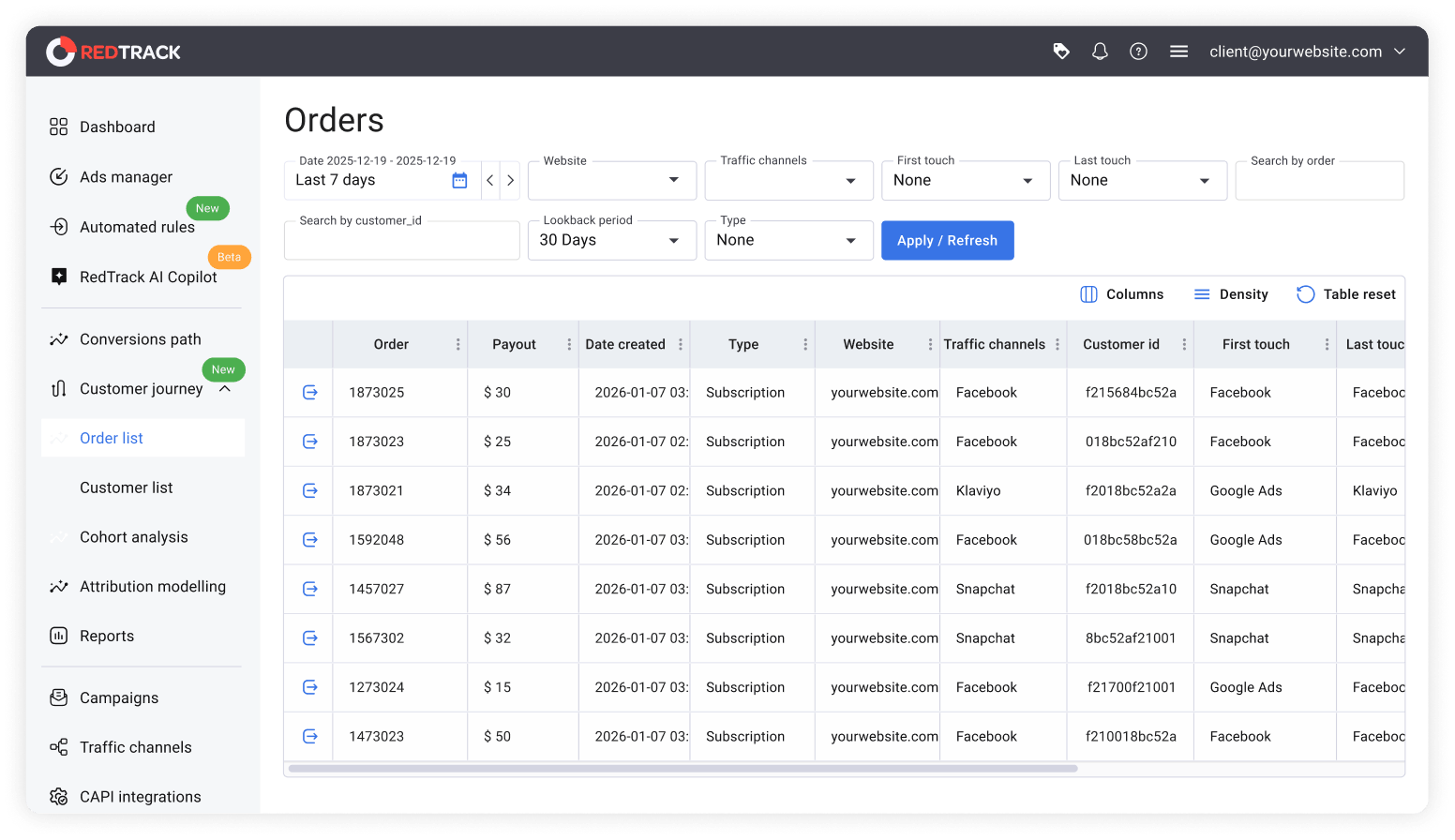
Task: Open Type column menu dots
Action: click(x=805, y=344)
